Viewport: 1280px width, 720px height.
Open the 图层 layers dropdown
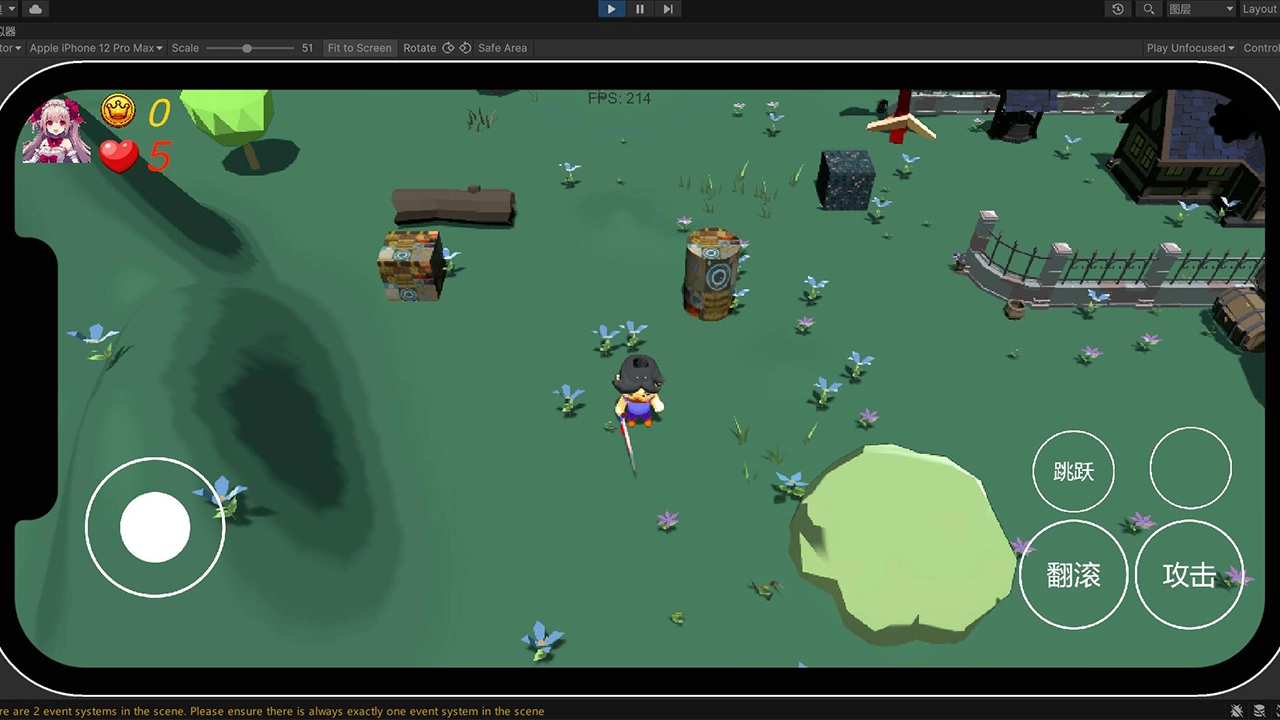point(1201,9)
